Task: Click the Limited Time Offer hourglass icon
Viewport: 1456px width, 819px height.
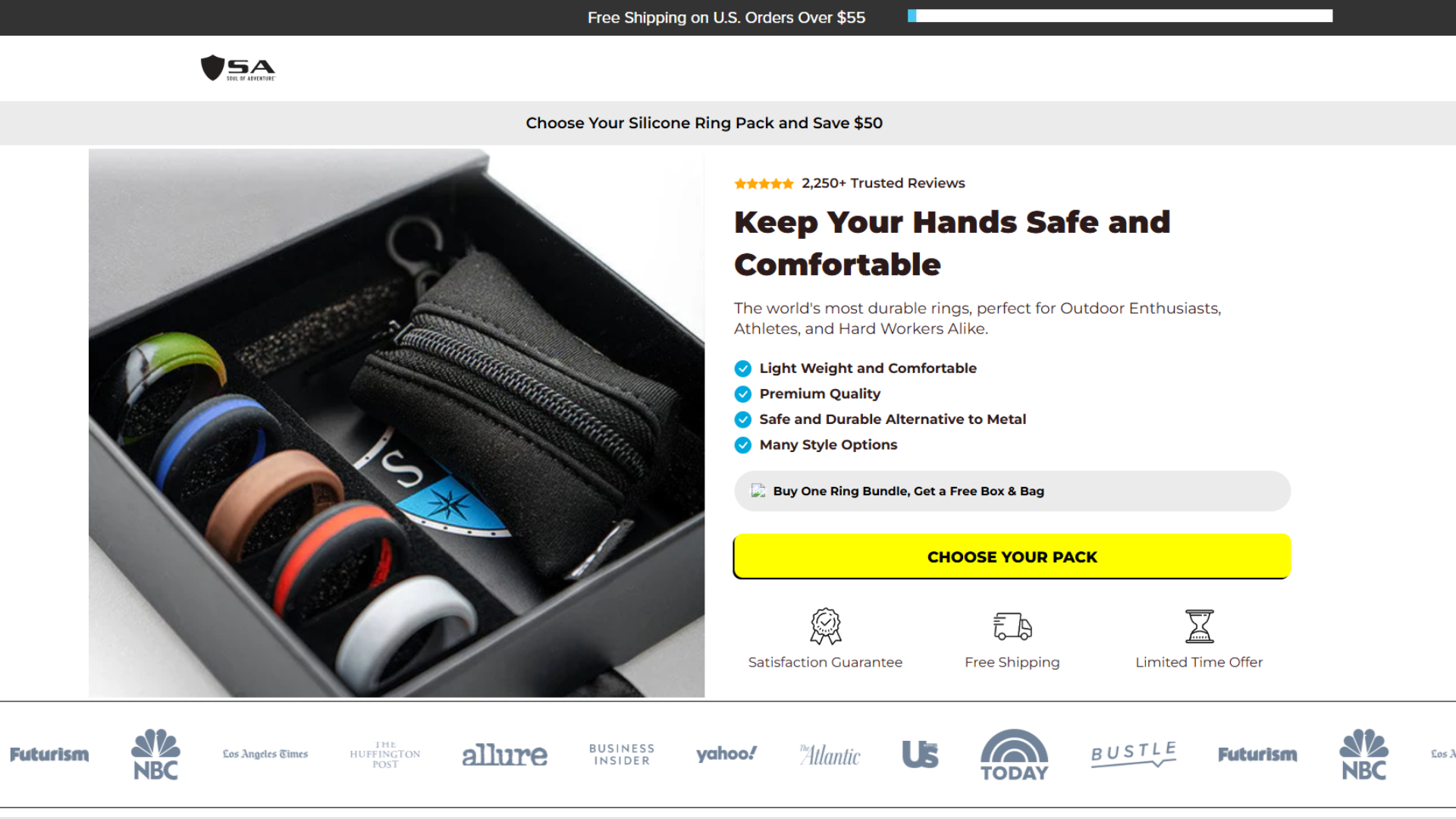Action: (1199, 626)
